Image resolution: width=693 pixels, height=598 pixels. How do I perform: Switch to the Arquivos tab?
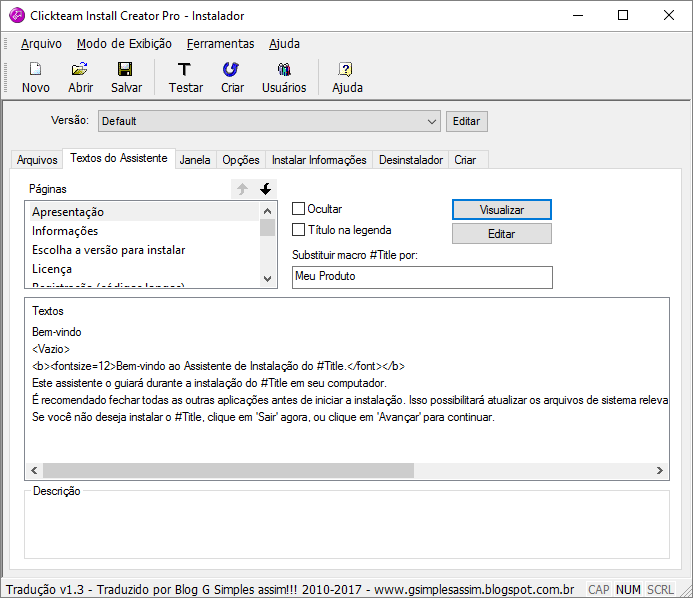[x=37, y=160]
